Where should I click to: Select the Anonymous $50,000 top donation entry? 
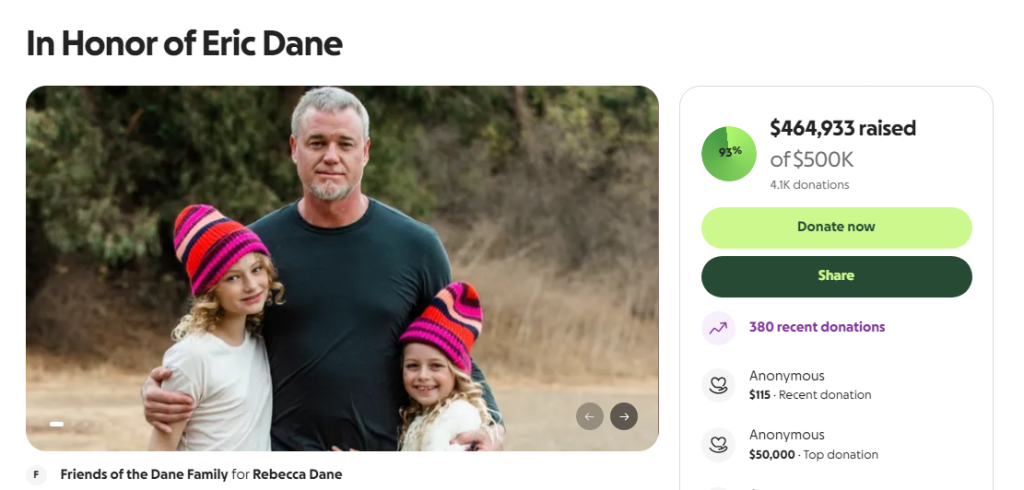tap(813, 444)
